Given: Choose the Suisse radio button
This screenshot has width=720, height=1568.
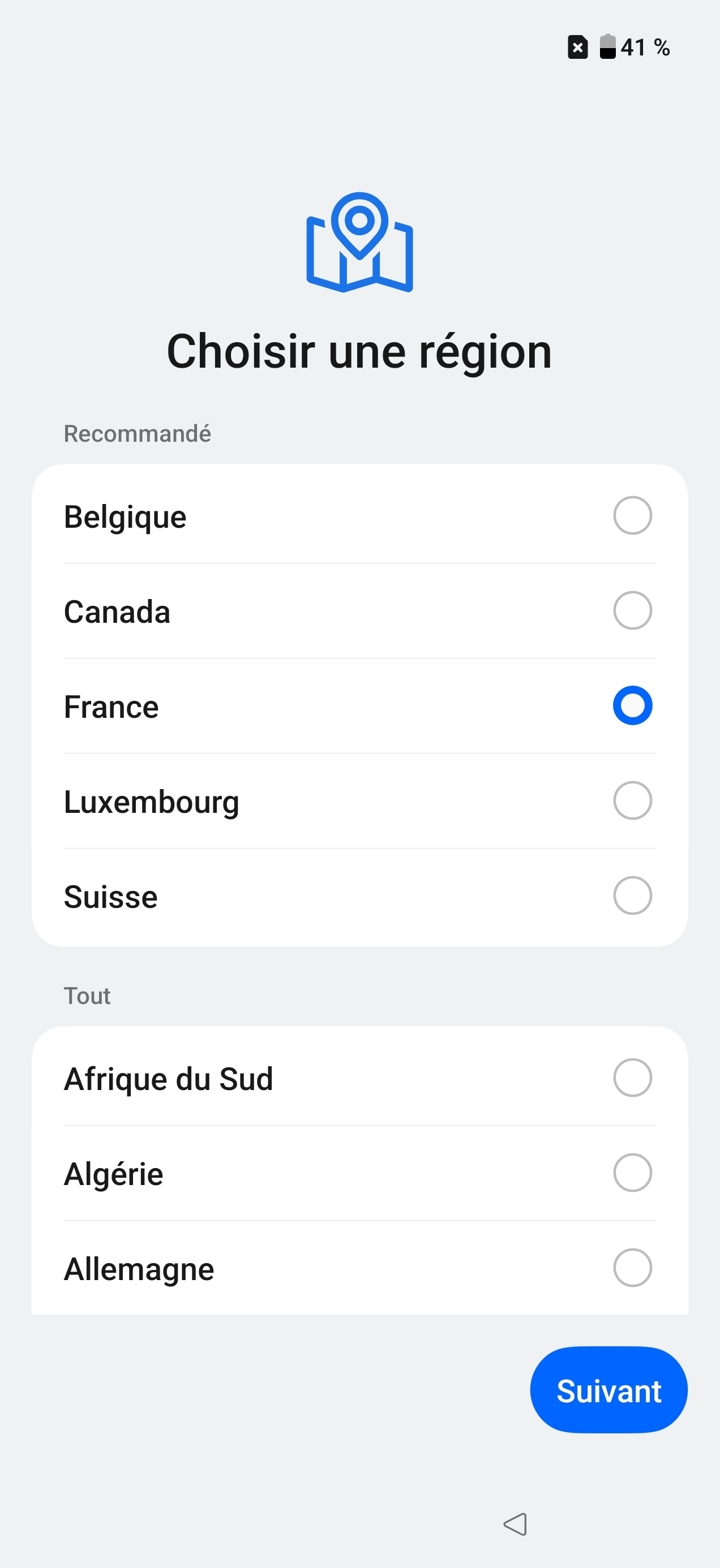Looking at the screenshot, I should (632, 895).
